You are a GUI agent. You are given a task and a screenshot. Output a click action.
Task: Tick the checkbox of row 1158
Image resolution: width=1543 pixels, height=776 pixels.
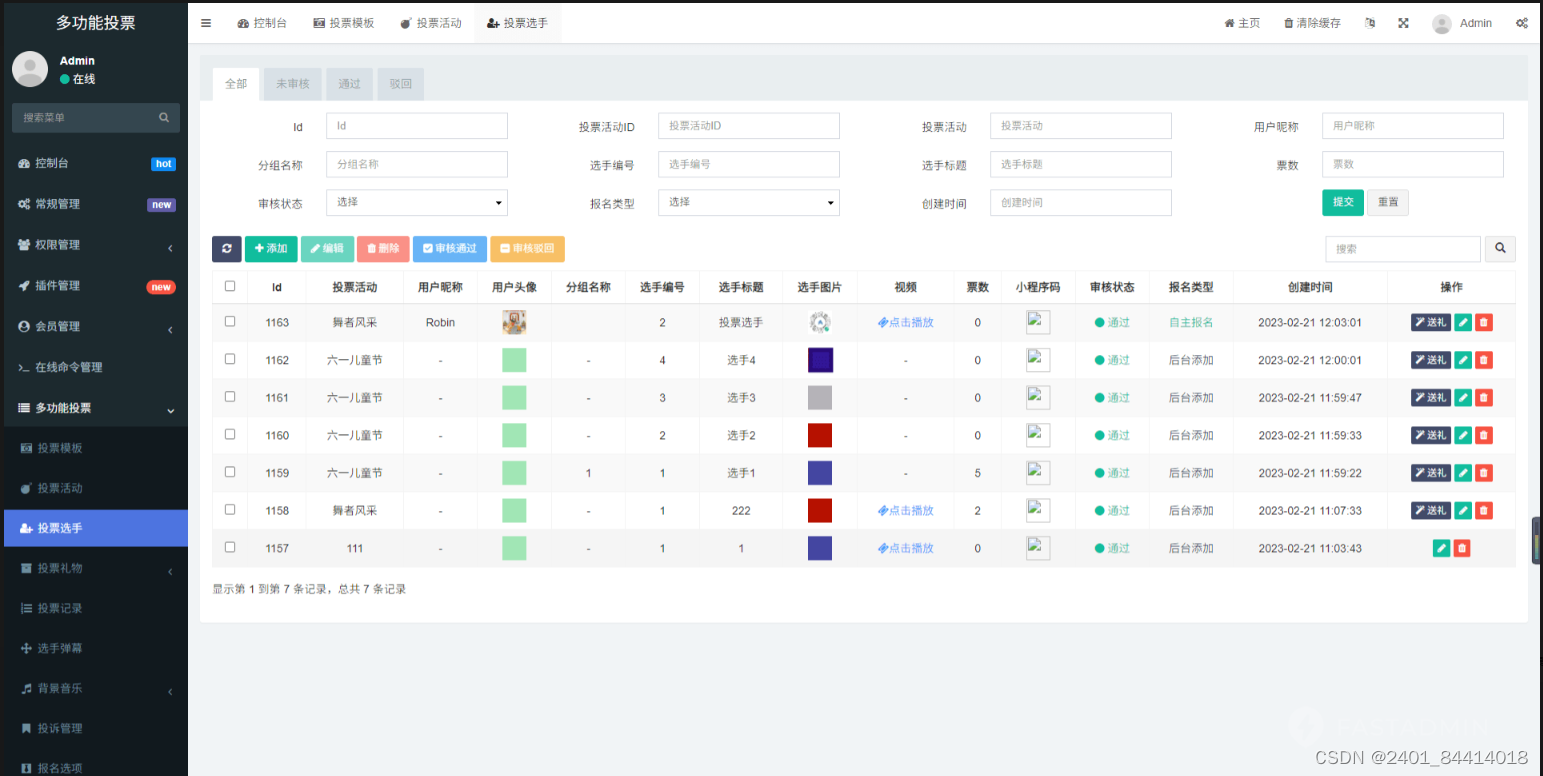(x=229, y=510)
